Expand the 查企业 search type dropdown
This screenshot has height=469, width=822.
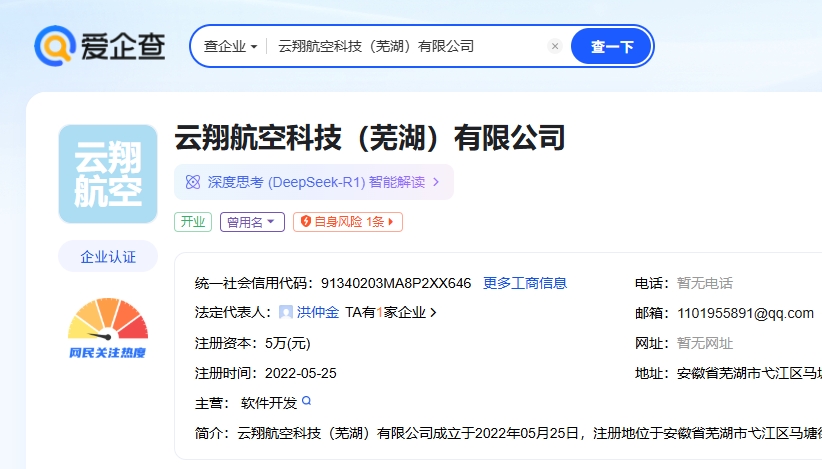point(230,46)
